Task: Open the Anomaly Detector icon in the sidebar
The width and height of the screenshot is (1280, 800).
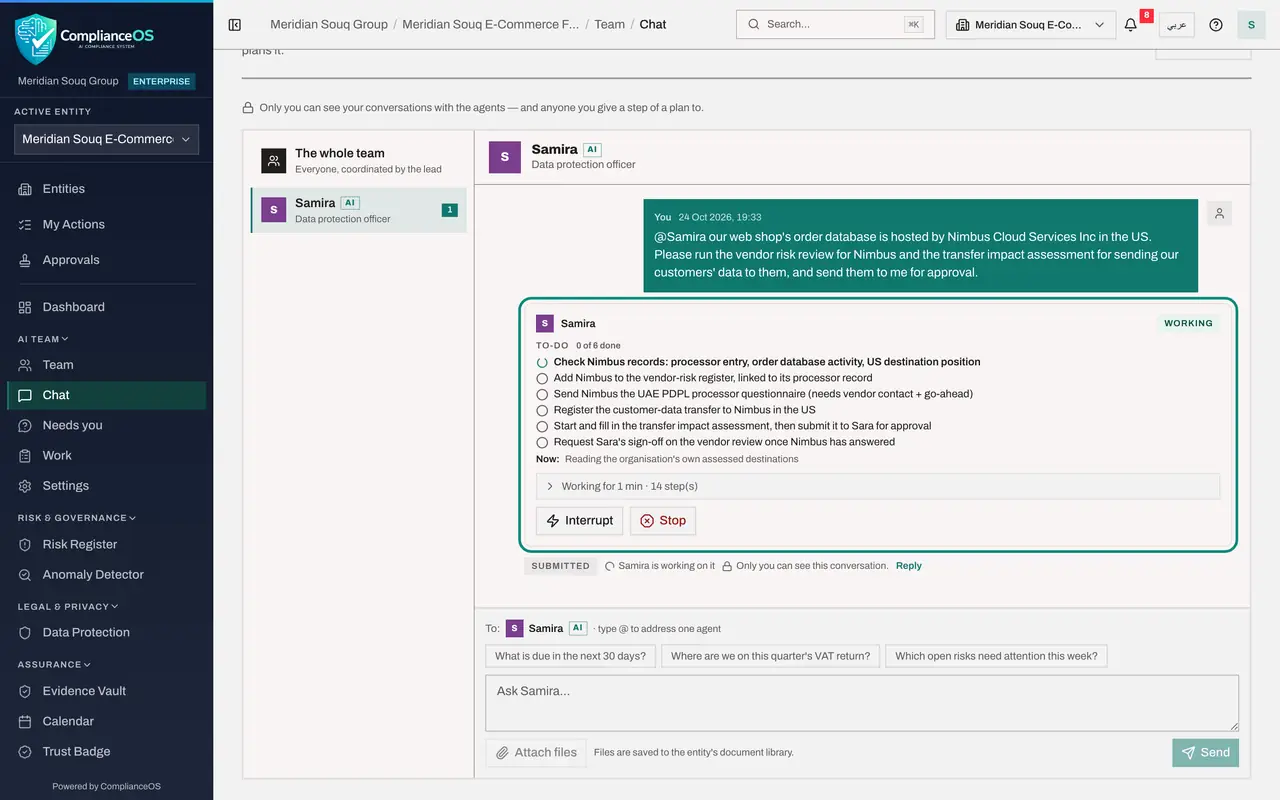Action: (x=26, y=575)
